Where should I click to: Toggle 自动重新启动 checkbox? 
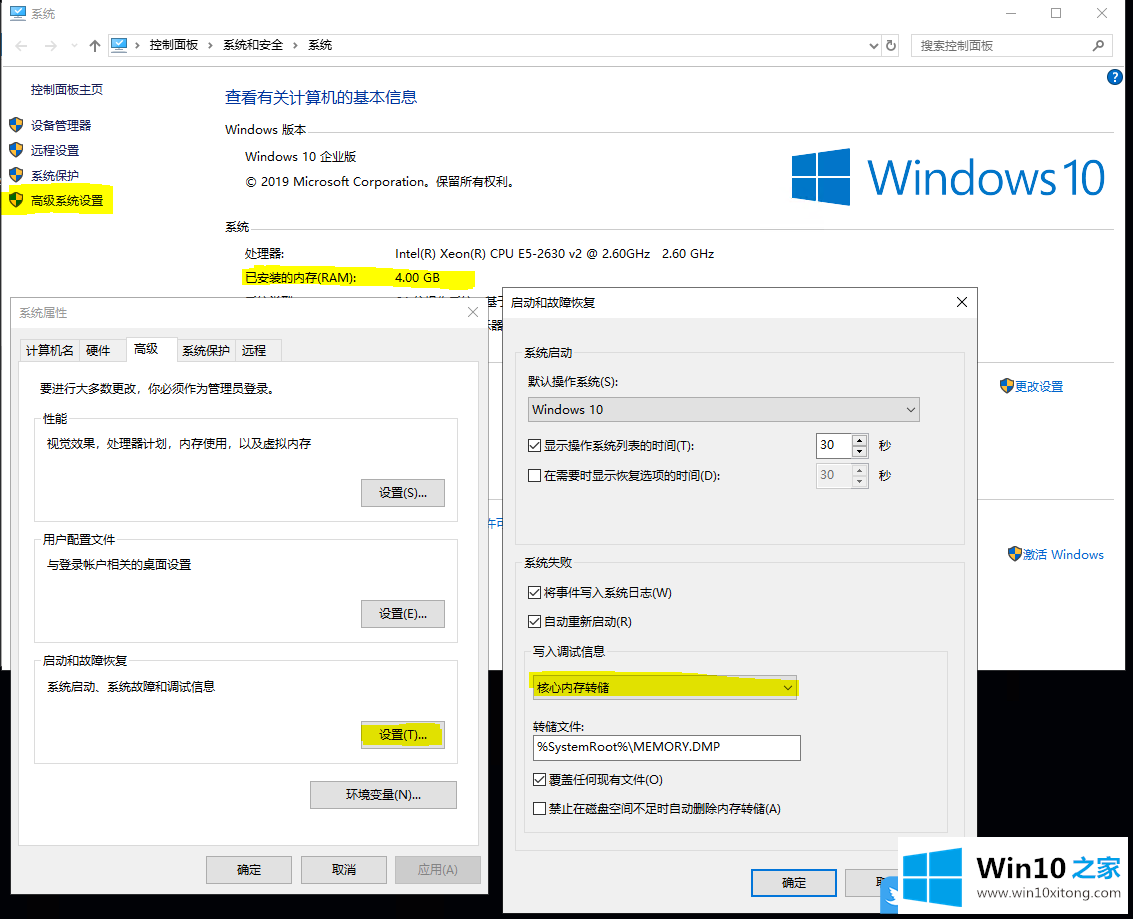pyautogui.click(x=535, y=621)
